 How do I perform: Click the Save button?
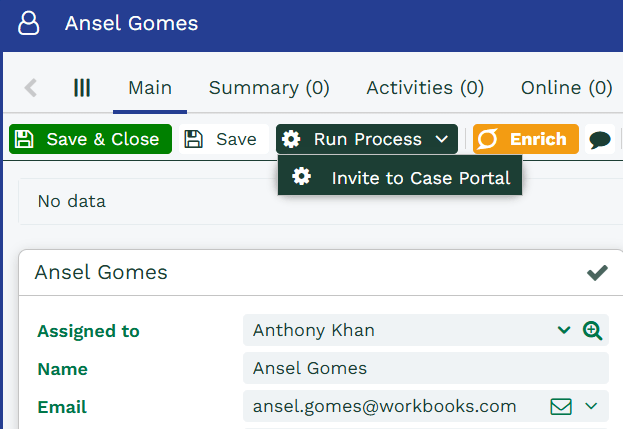pyautogui.click(x=222, y=139)
